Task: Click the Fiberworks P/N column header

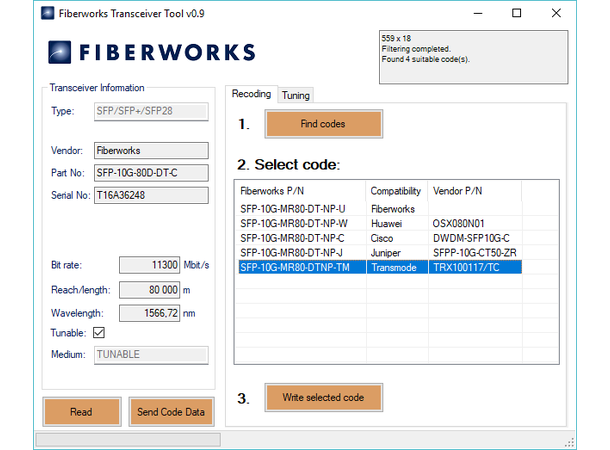Action: (301, 191)
